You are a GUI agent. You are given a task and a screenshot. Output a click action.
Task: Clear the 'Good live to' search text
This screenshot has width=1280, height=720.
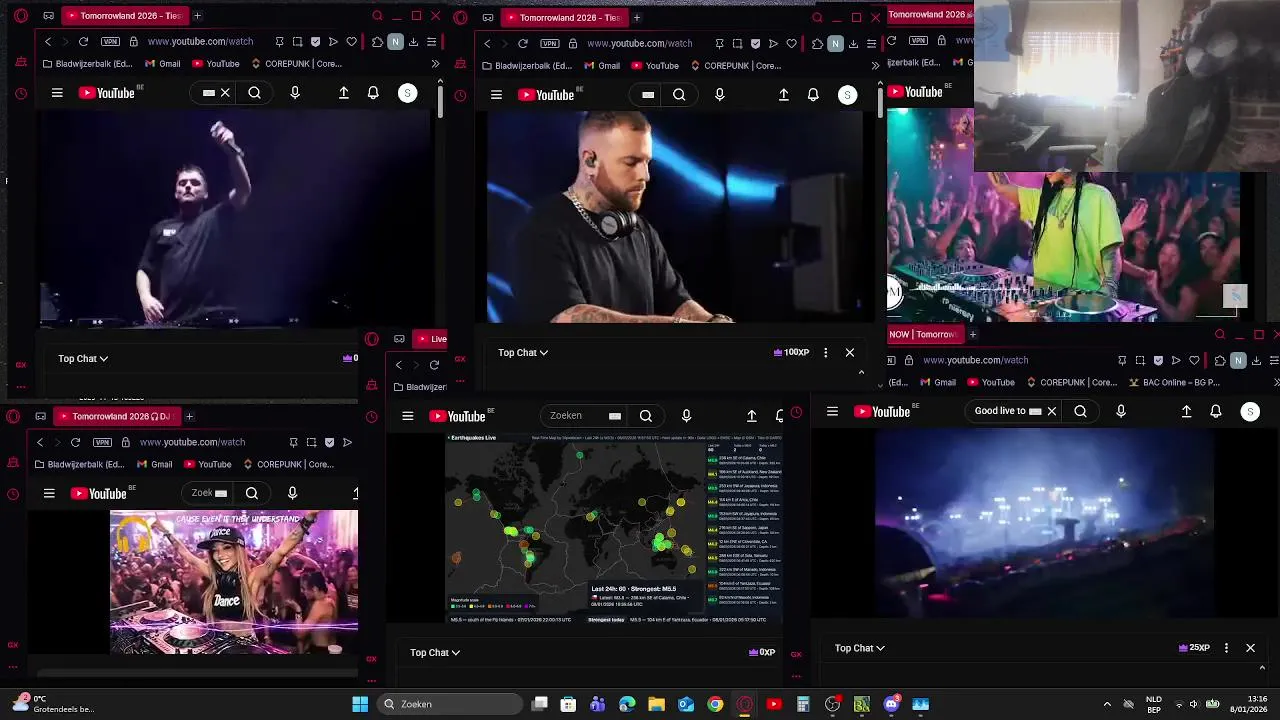click(x=1051, y=411)
